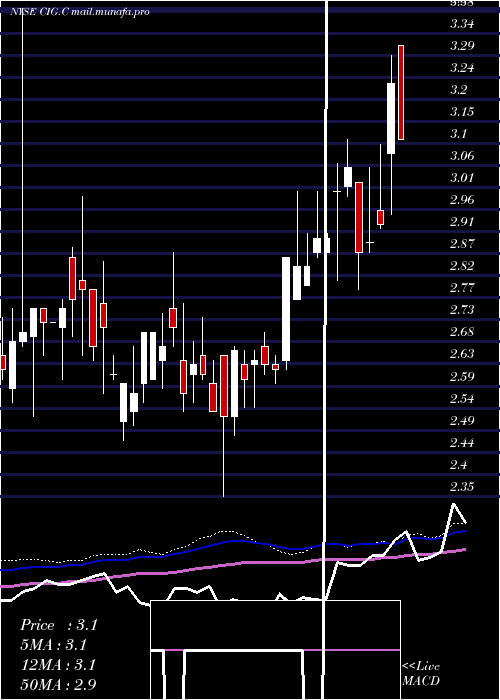Click the '12MA : 3.1' legend entry
Viewport: 500px width, 700px height.
58,665
